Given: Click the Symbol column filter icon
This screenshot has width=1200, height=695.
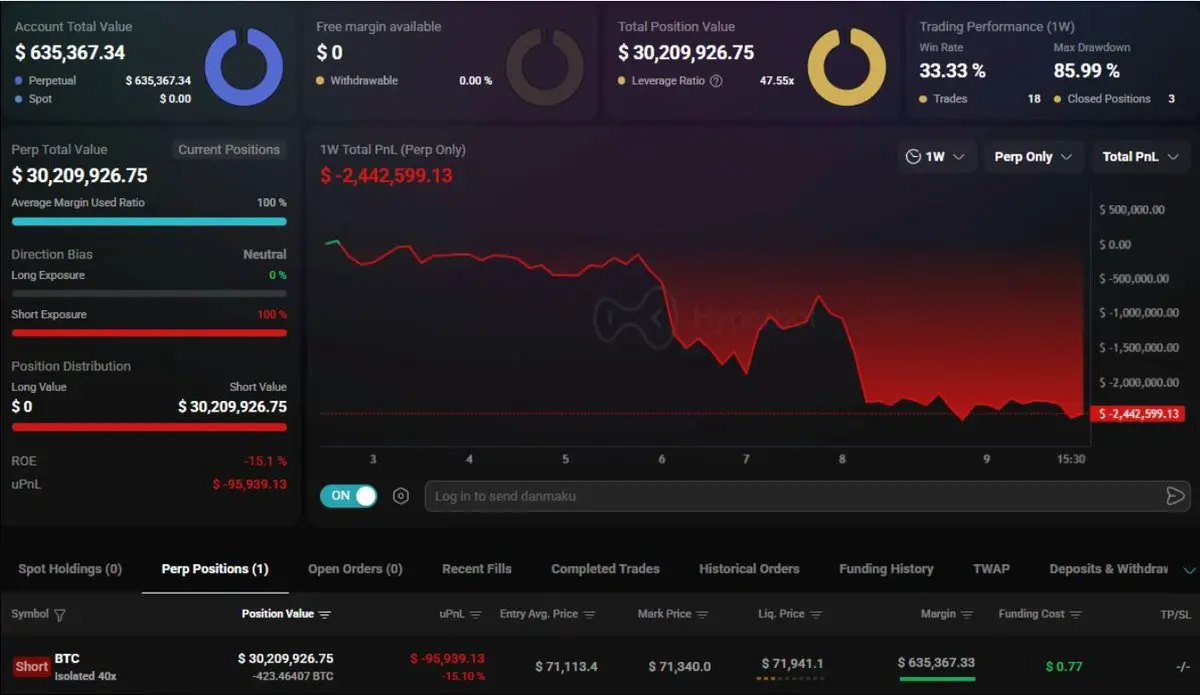Looking at the screenshot, I should [x=60, y=614].
